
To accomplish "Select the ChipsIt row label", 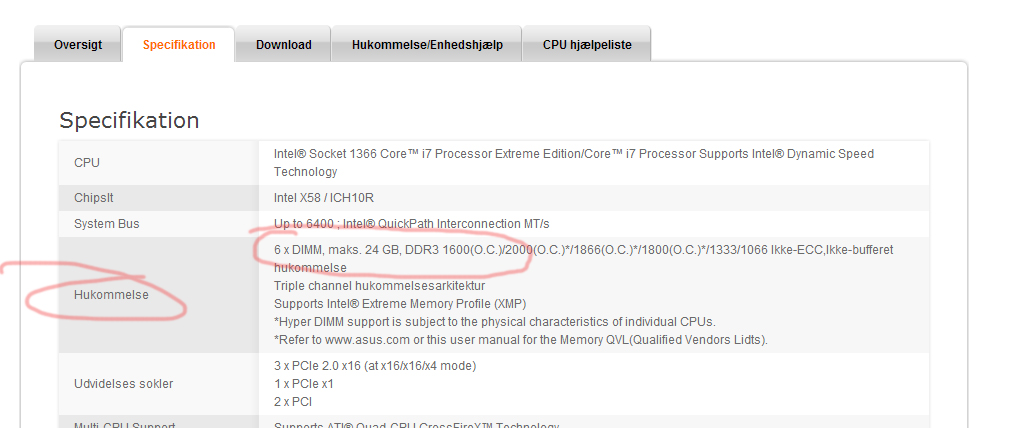I will coord(95,198).
